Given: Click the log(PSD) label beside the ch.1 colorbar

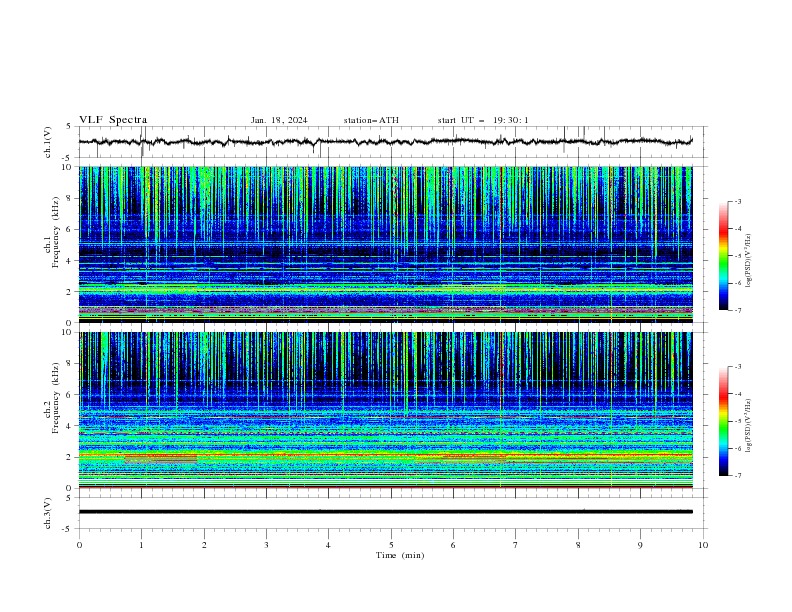Looking at the screenshot, I should 749,260.
